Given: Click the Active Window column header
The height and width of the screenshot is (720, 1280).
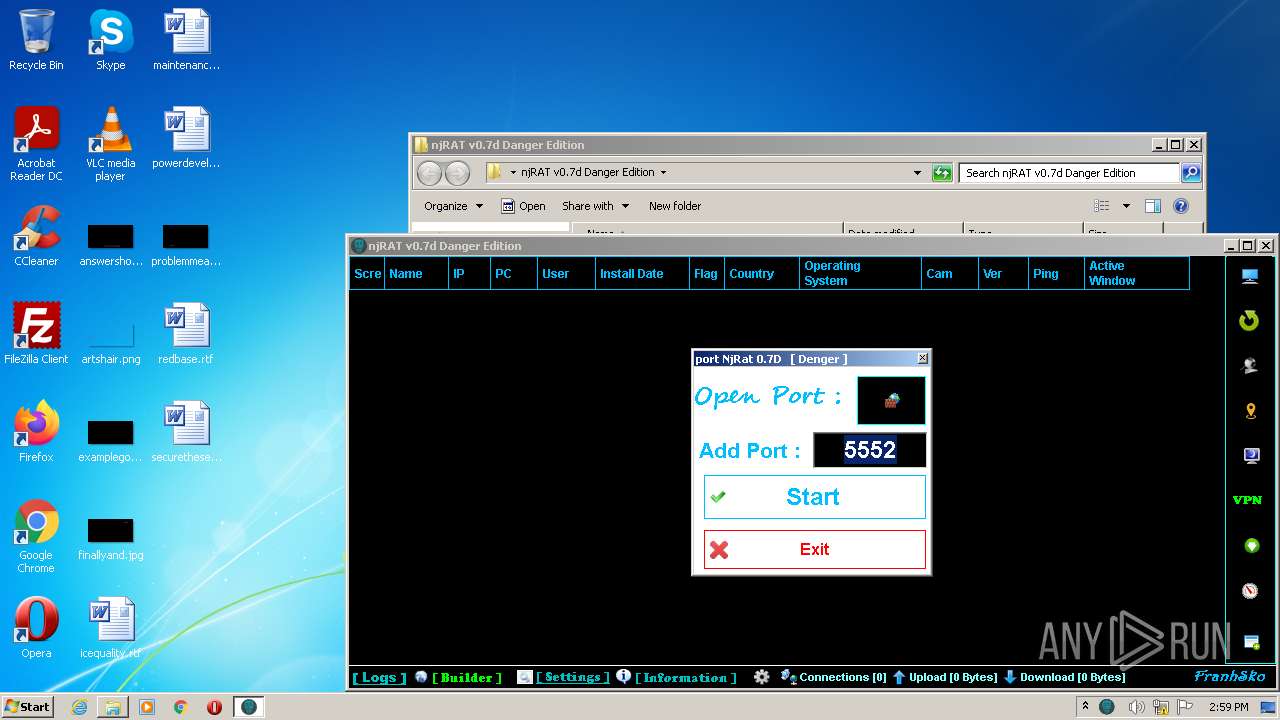Looking at the screenshot, I should [1137, 273].
